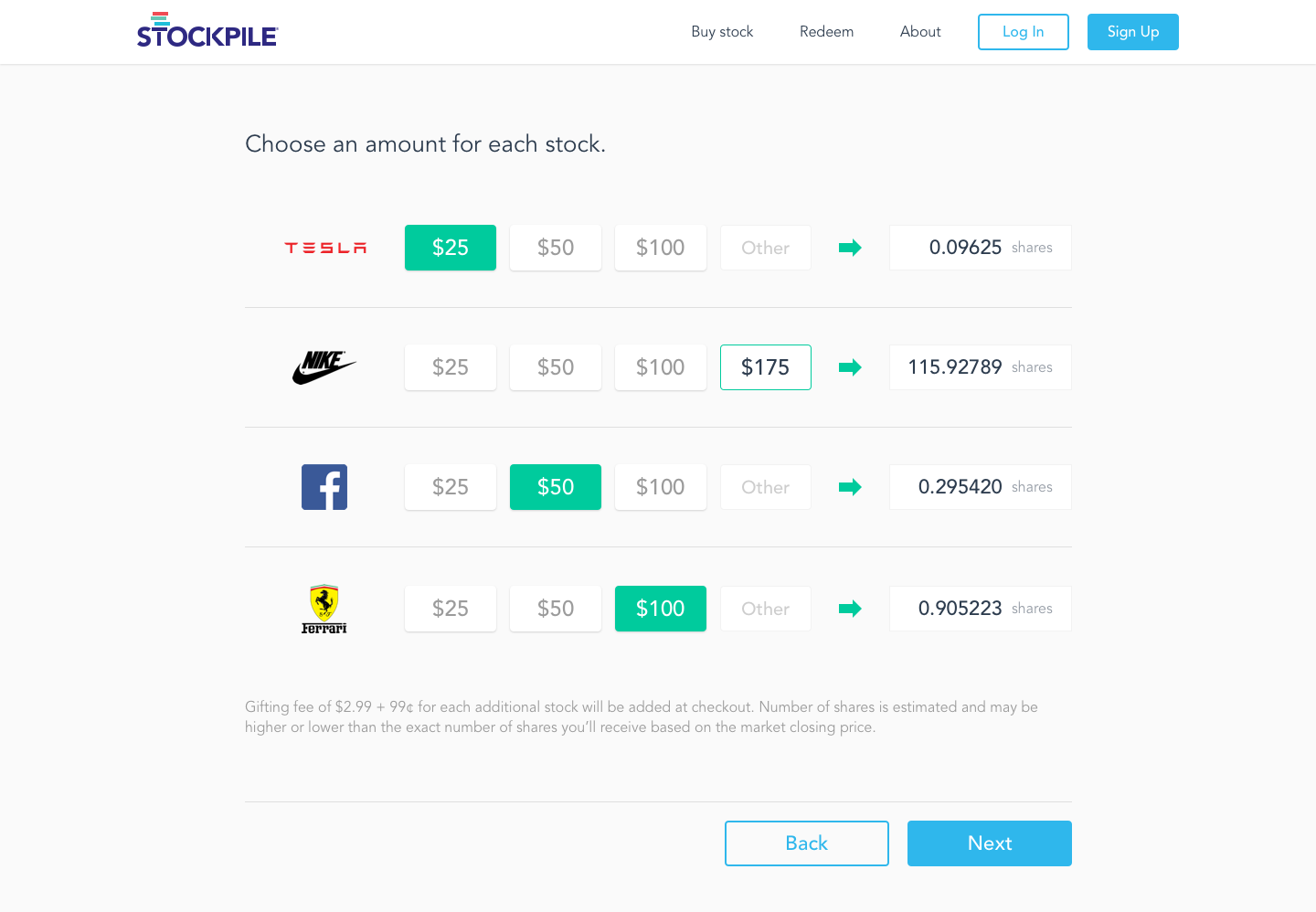Go to the Redeem page
Image resolution: width=1316 pixels, height=912 pixels.
click(826, 32)
